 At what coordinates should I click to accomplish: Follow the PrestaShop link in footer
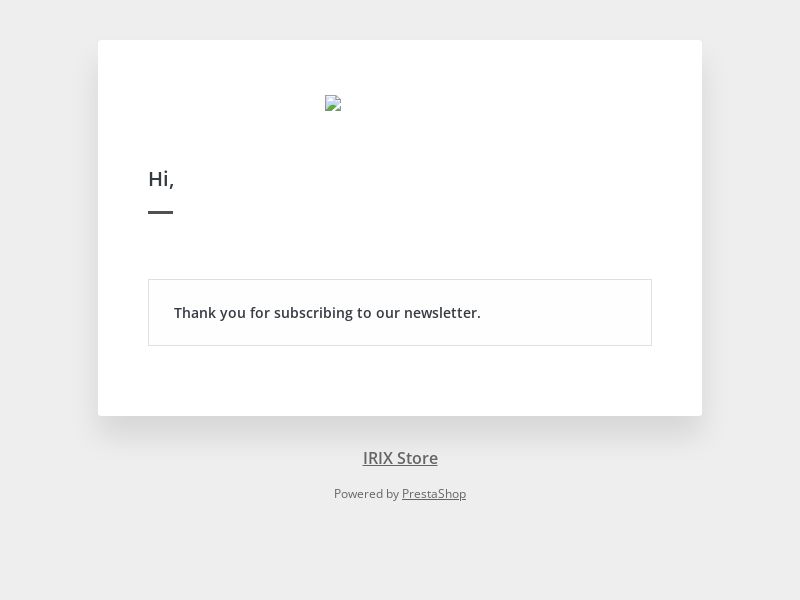click(x=434, y=494)
